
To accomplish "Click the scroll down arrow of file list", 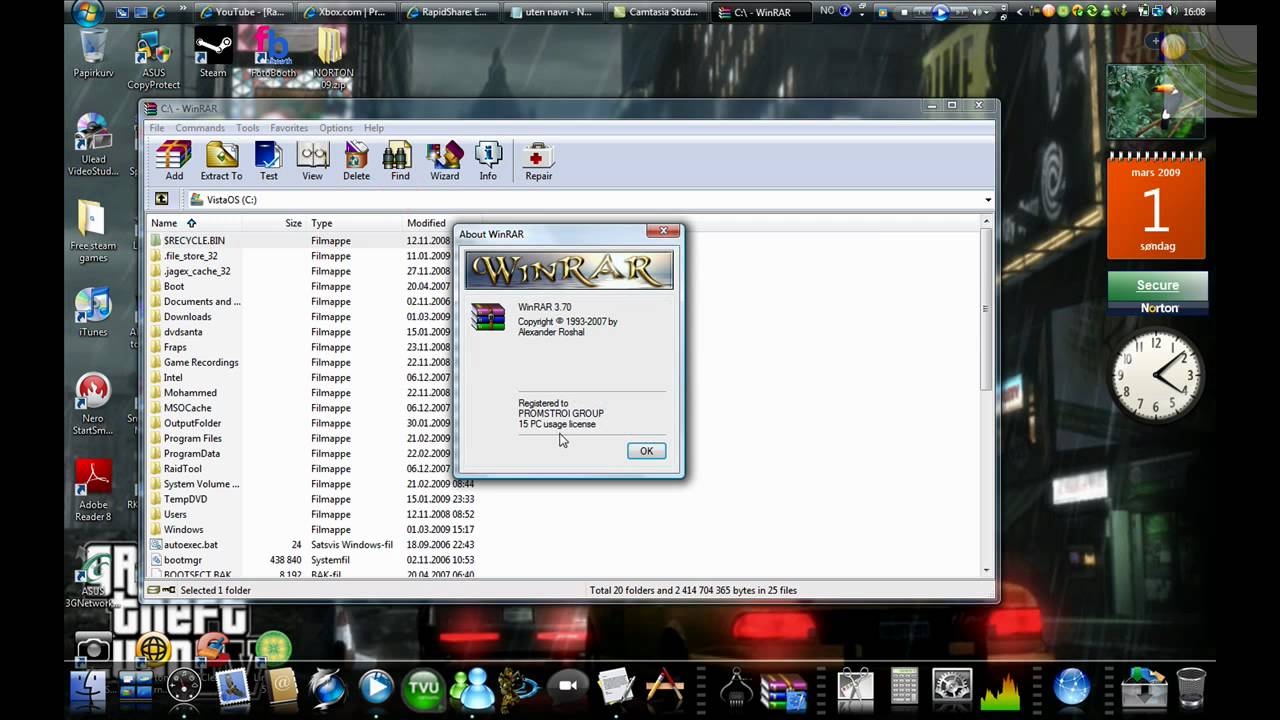I will point(987,570).
